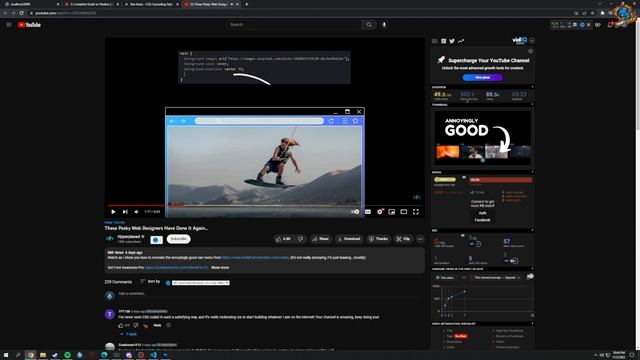Viewport: 640px width, 360px height.
Task: Open vidIQ panel list menu icon
Action: pyautogui.click(x=434, y=41)
